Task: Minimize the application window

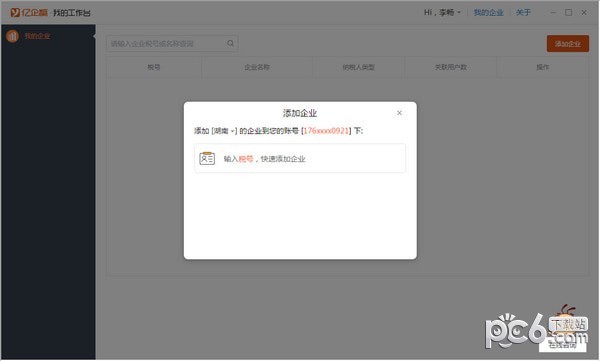Action: [553, 13]
